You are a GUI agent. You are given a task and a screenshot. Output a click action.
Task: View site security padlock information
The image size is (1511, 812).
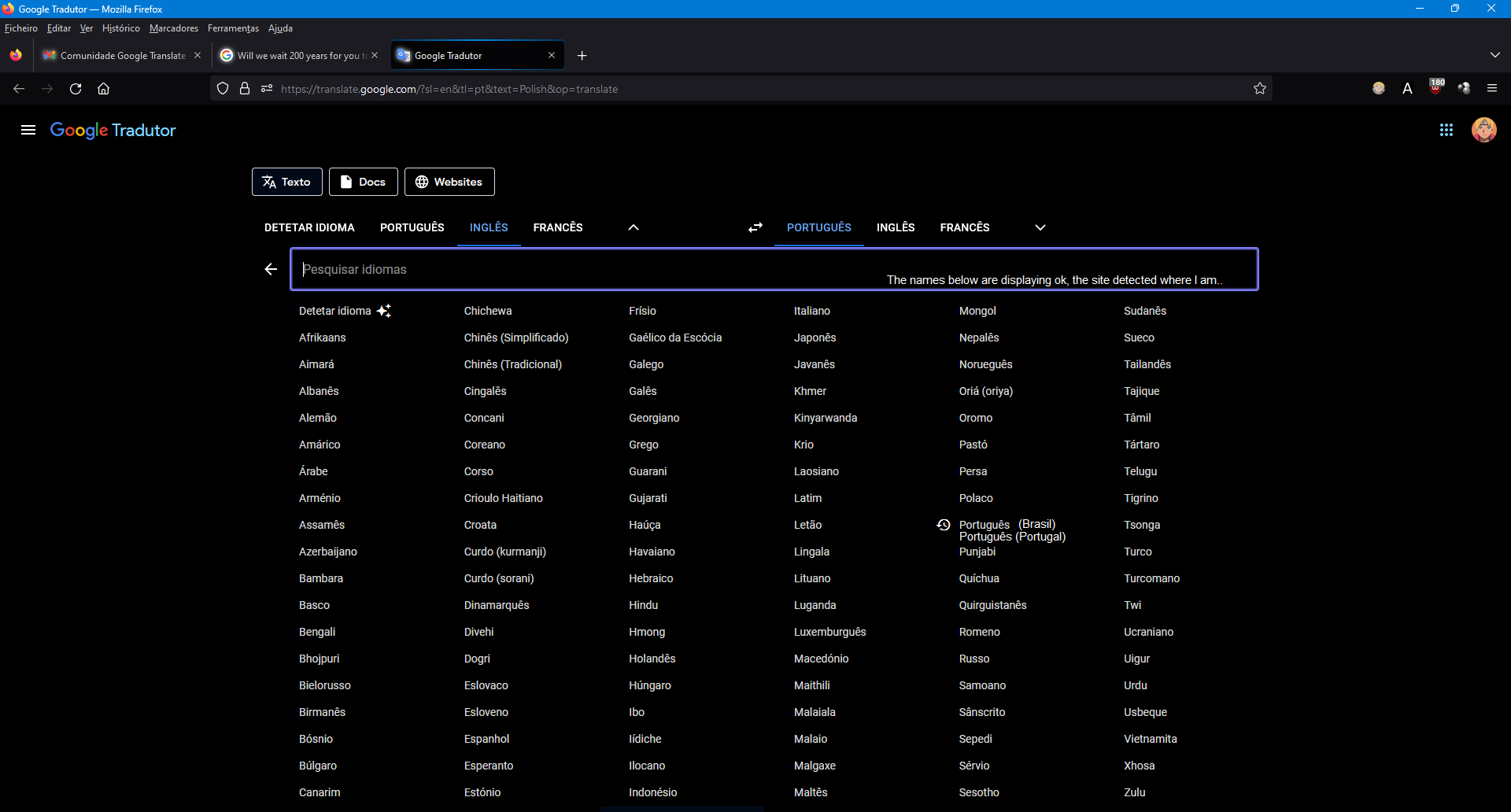245,89
